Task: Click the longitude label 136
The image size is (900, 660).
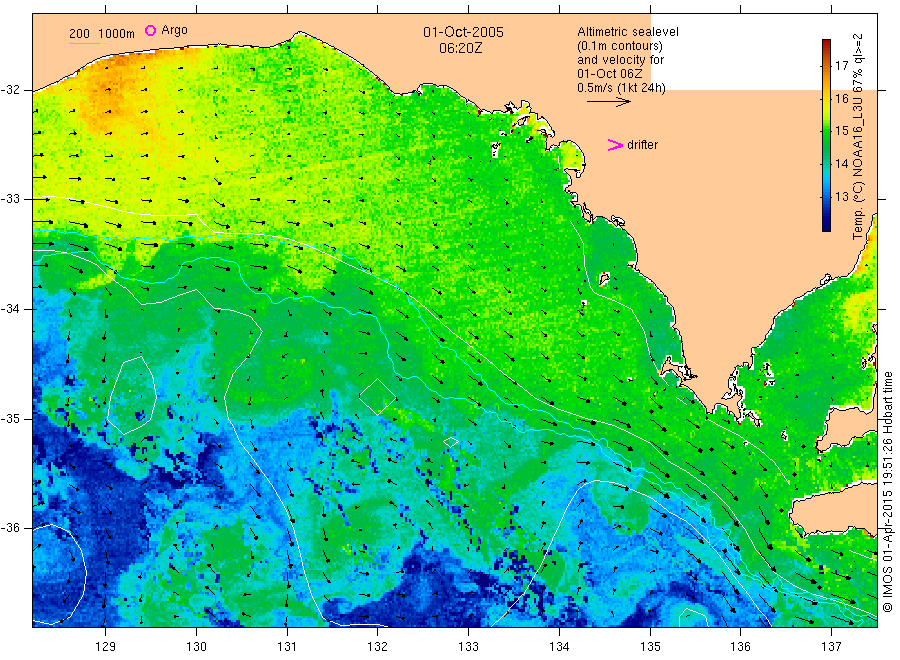Action: coord(740,647)
